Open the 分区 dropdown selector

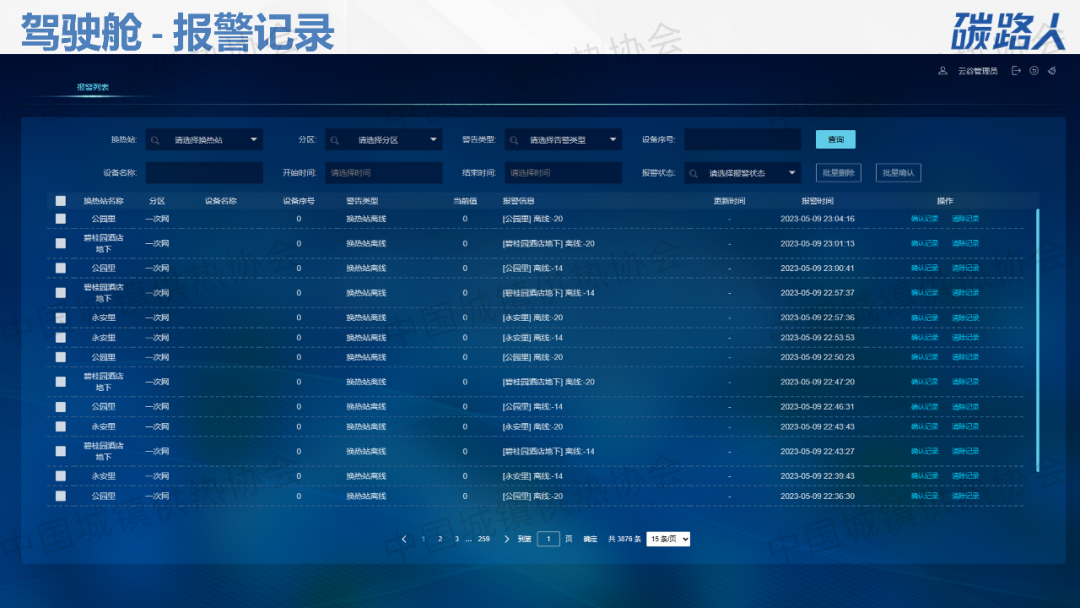[x=384, y=140]
